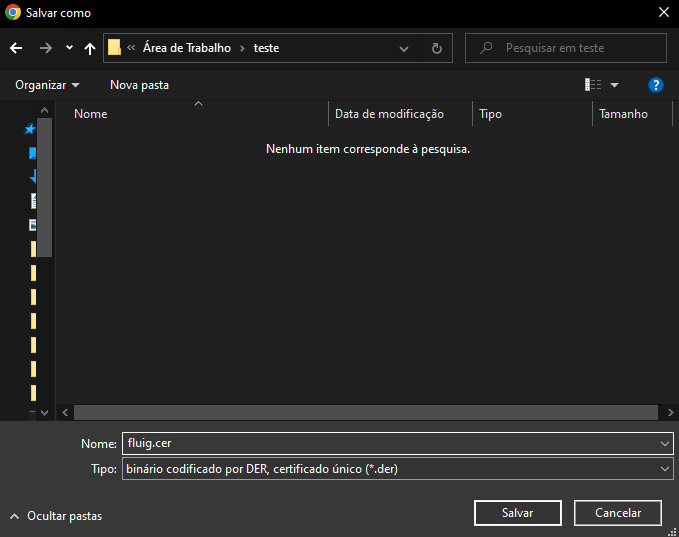
Task: Open previous locations dropdown in address bar
Action: 404,49
